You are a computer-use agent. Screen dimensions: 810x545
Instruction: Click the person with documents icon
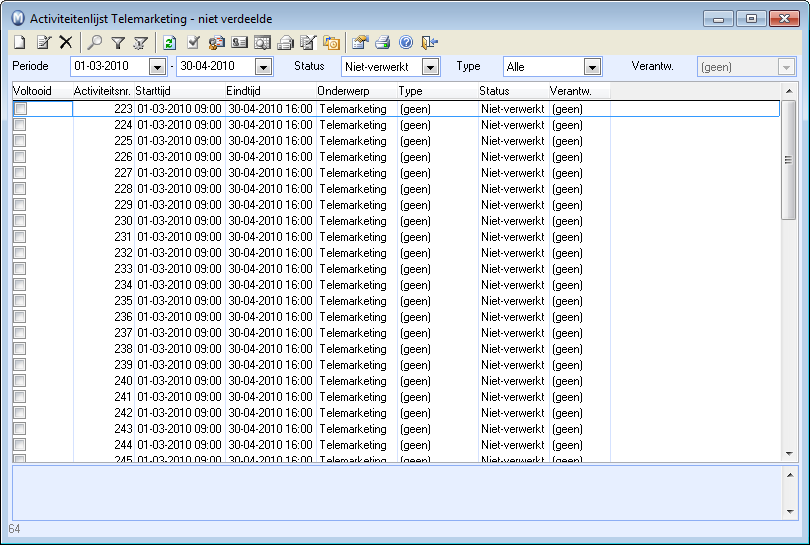pos(216,42)
